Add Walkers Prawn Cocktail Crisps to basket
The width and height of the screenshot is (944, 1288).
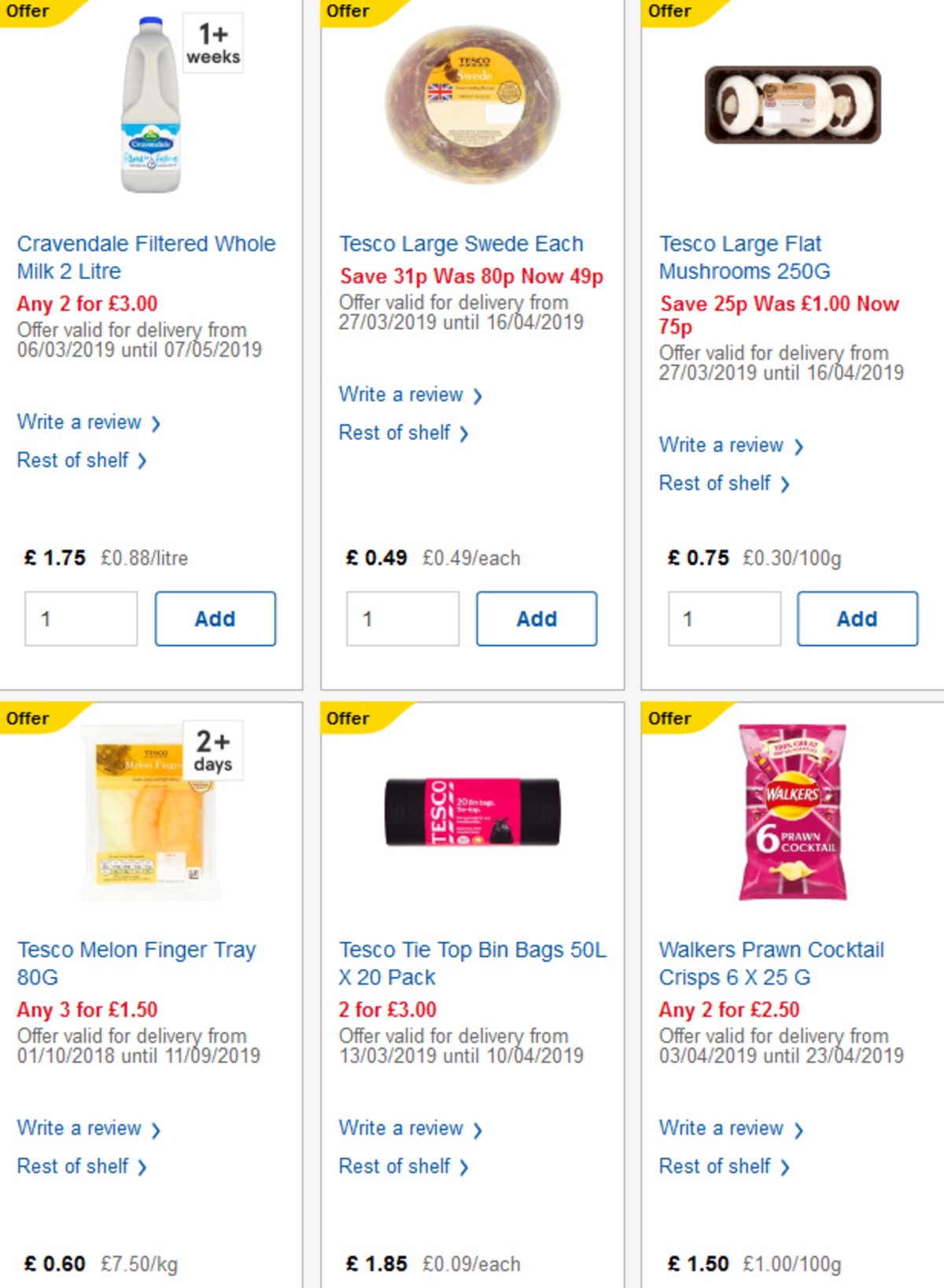tap(857, 1286)
